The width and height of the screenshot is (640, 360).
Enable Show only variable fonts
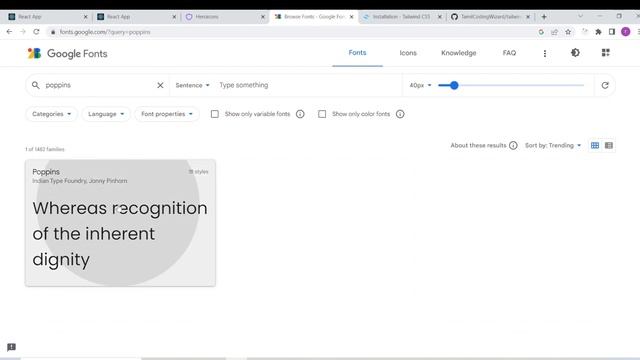point(215,114)
